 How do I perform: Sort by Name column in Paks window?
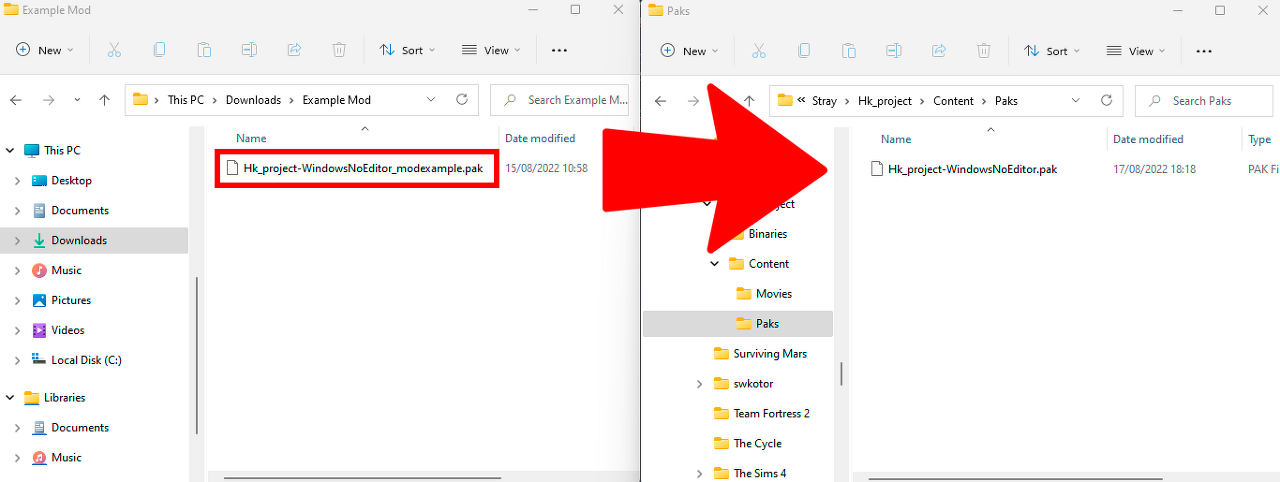click(896, 139)
